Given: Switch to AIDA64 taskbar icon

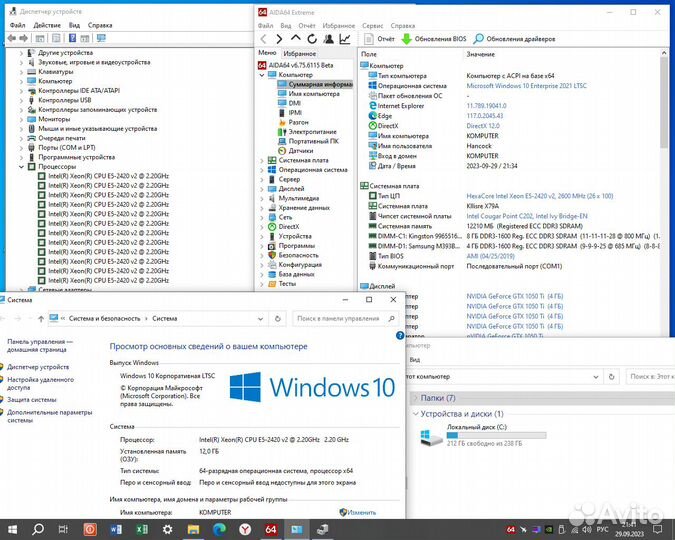Looking at the screenshot, I should click(x=271, y=529).
